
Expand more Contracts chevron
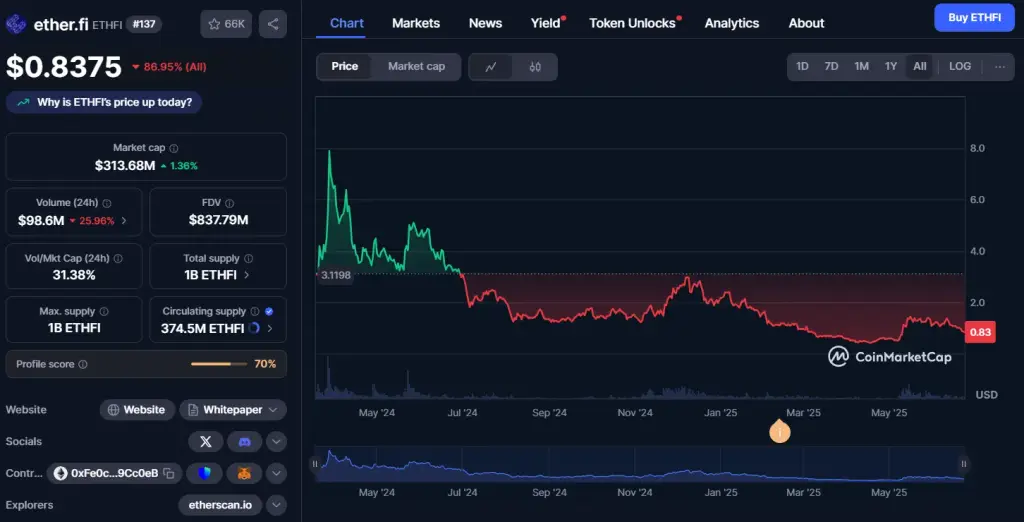[276, 473]
